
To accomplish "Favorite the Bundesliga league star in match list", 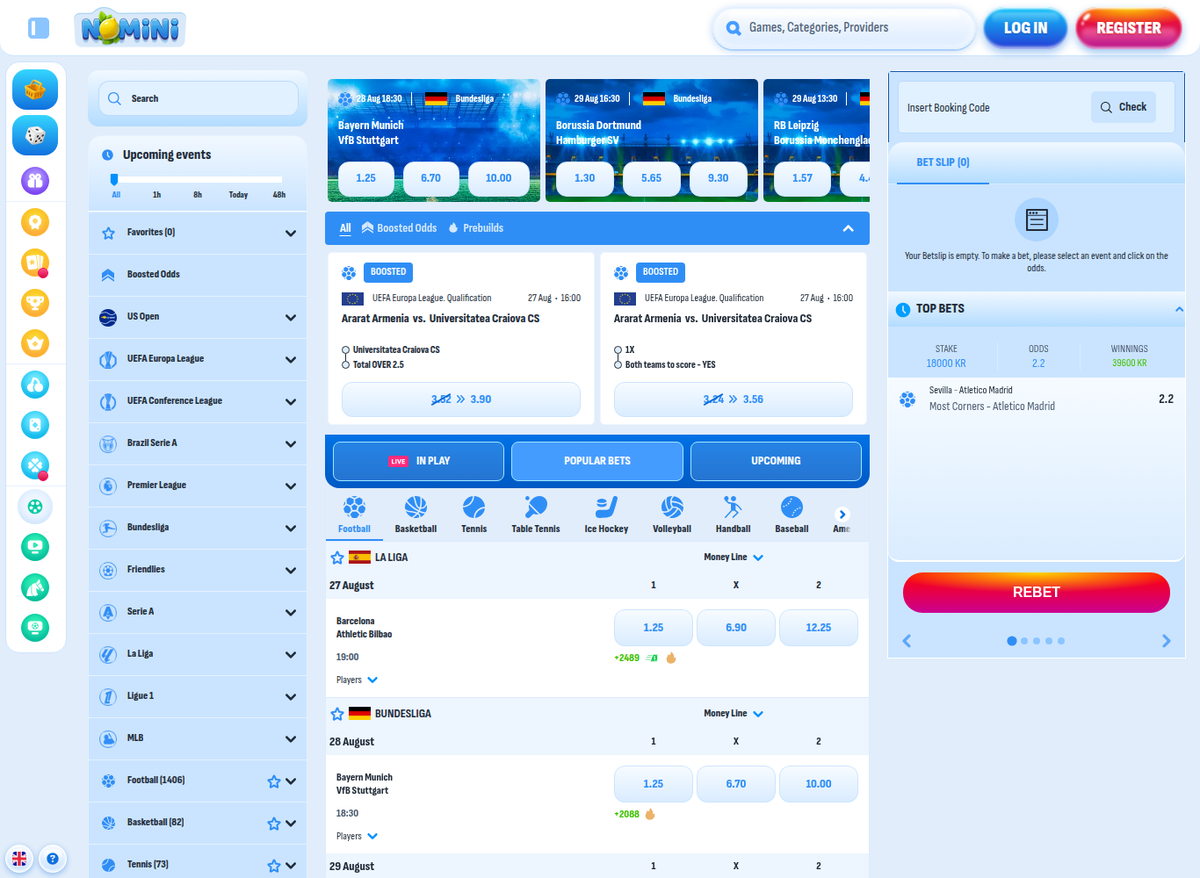I will coord(337,714).
